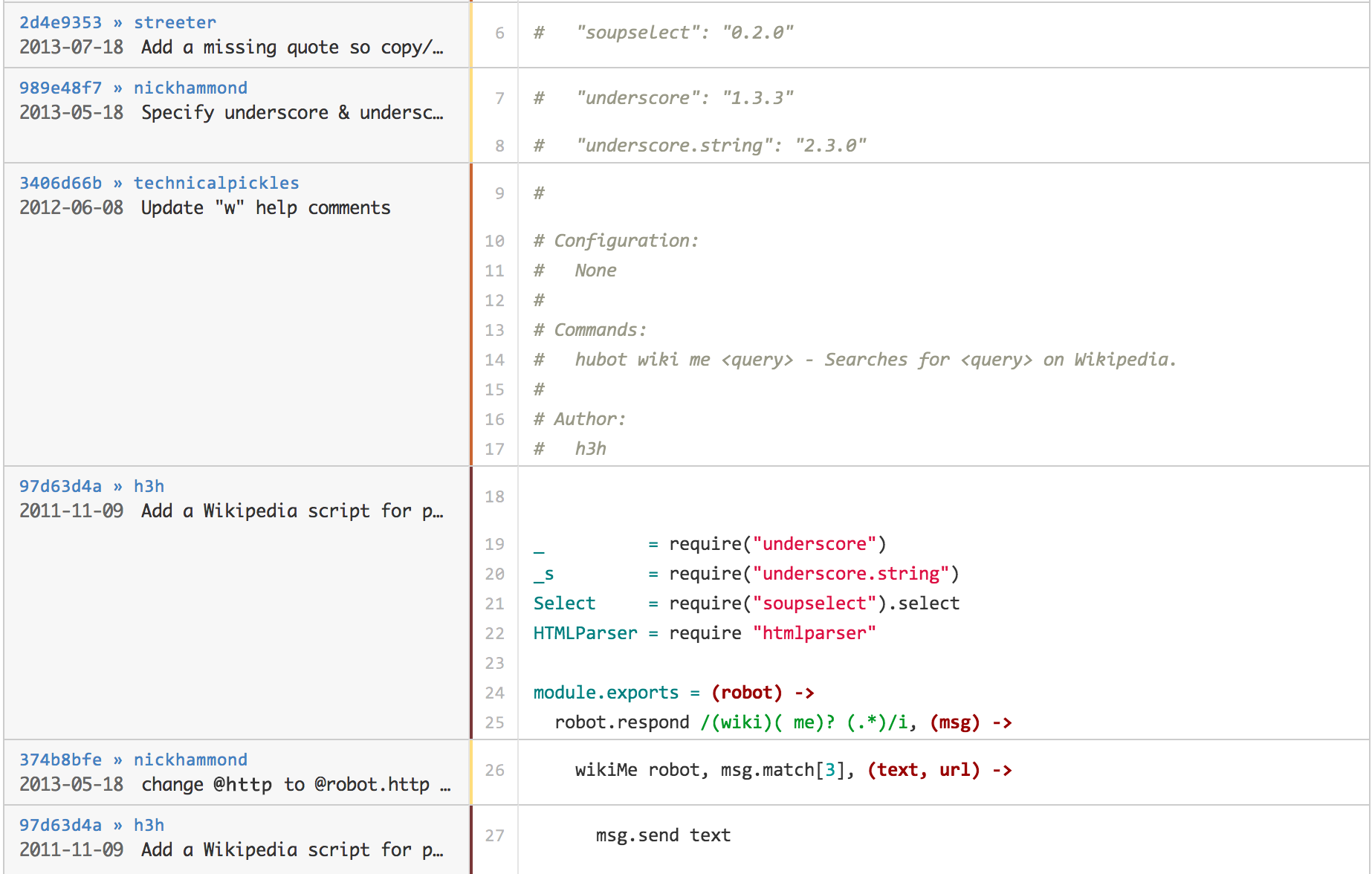Screen dimensions: 1372x874
Task: Click line number 17
Action: click(495, 449)
